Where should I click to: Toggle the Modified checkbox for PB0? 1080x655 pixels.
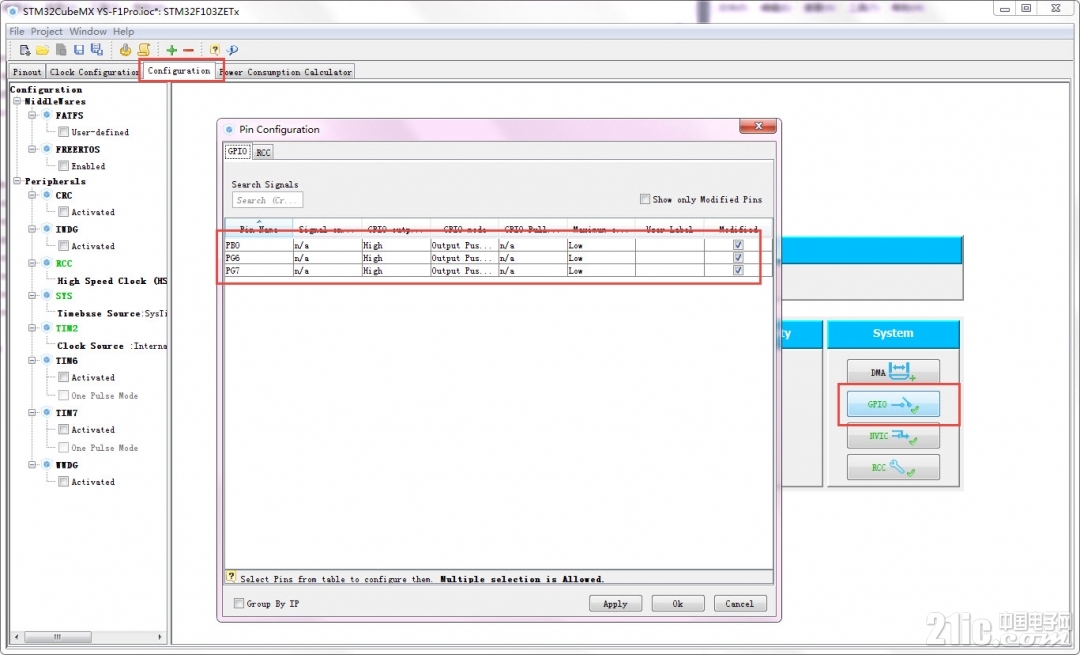pyautogui.click(x=738, y=245)
